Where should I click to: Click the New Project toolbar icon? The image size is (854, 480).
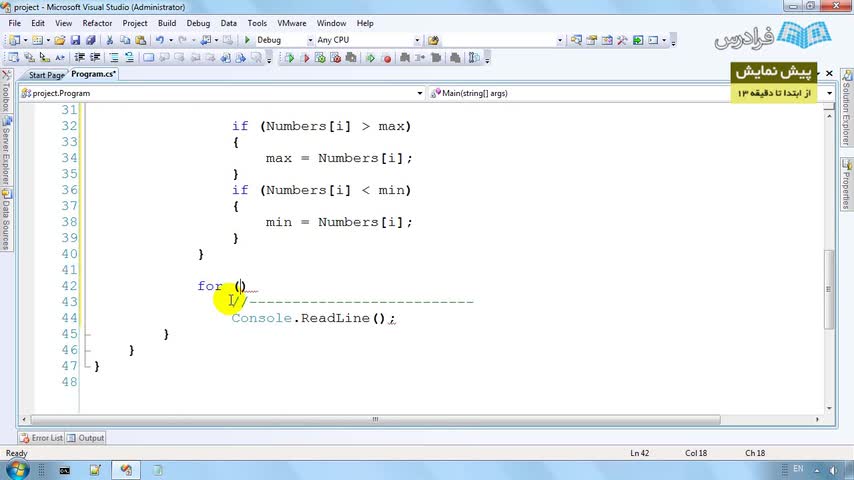click(14, 40)
